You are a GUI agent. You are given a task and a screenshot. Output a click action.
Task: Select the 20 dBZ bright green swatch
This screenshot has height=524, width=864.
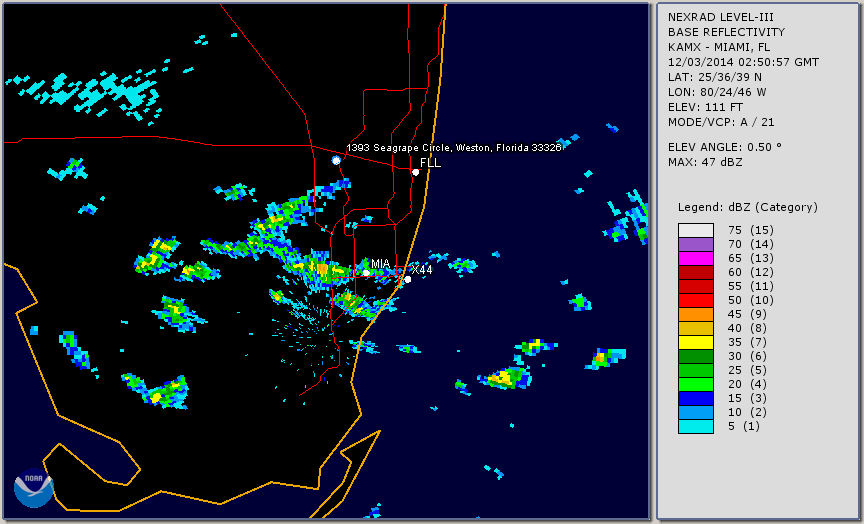tap(696, 385)
